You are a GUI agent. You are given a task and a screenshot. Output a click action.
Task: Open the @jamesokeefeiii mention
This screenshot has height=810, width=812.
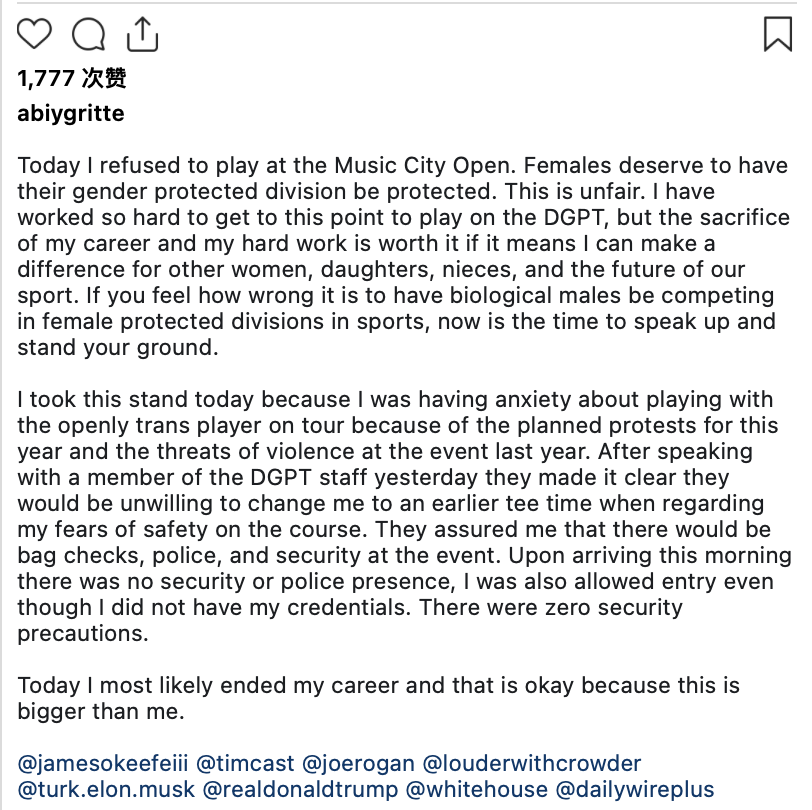click(x=103, y=763)
